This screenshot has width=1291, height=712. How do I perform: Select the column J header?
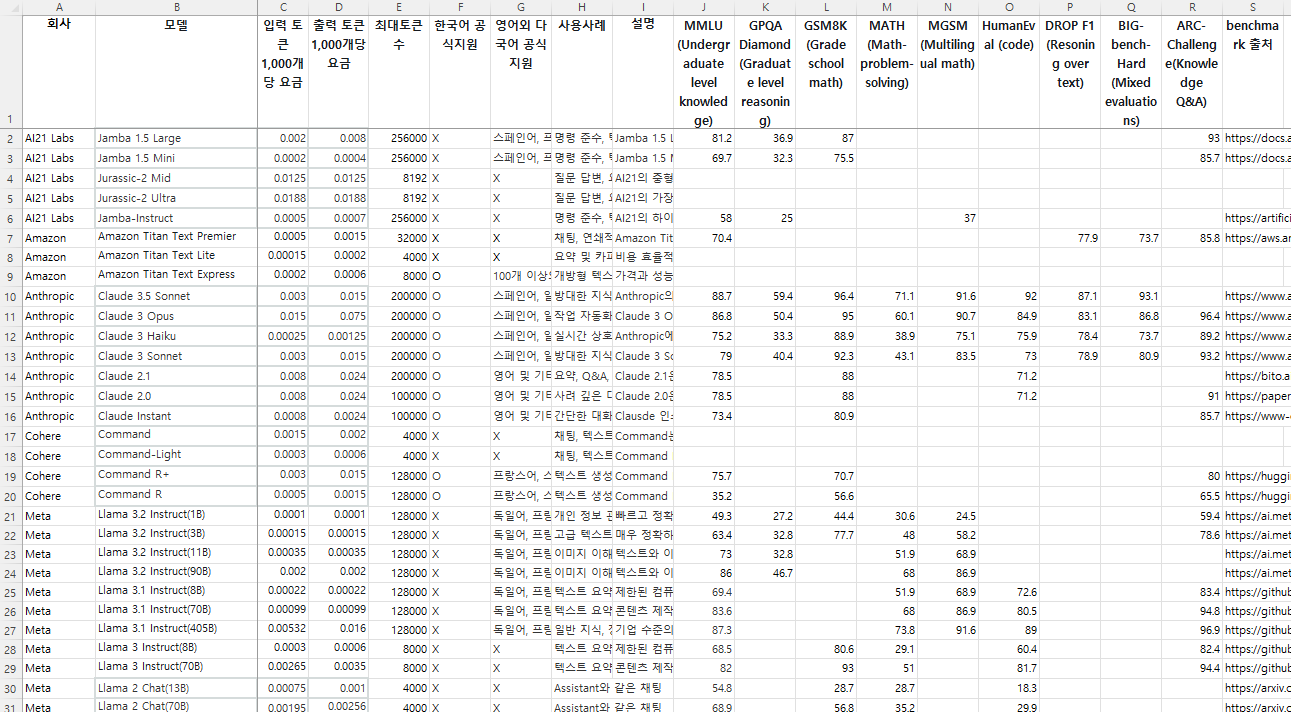703,7
